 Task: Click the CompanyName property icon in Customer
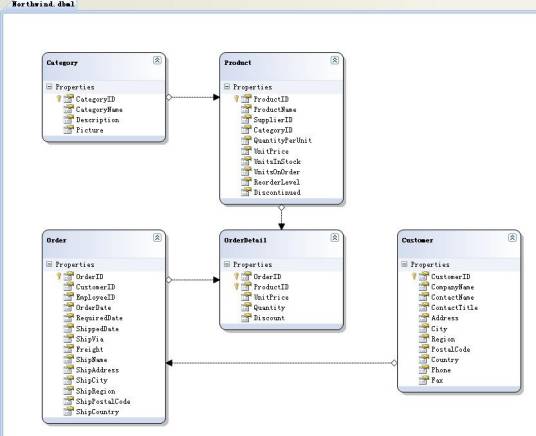pos(424,287)
